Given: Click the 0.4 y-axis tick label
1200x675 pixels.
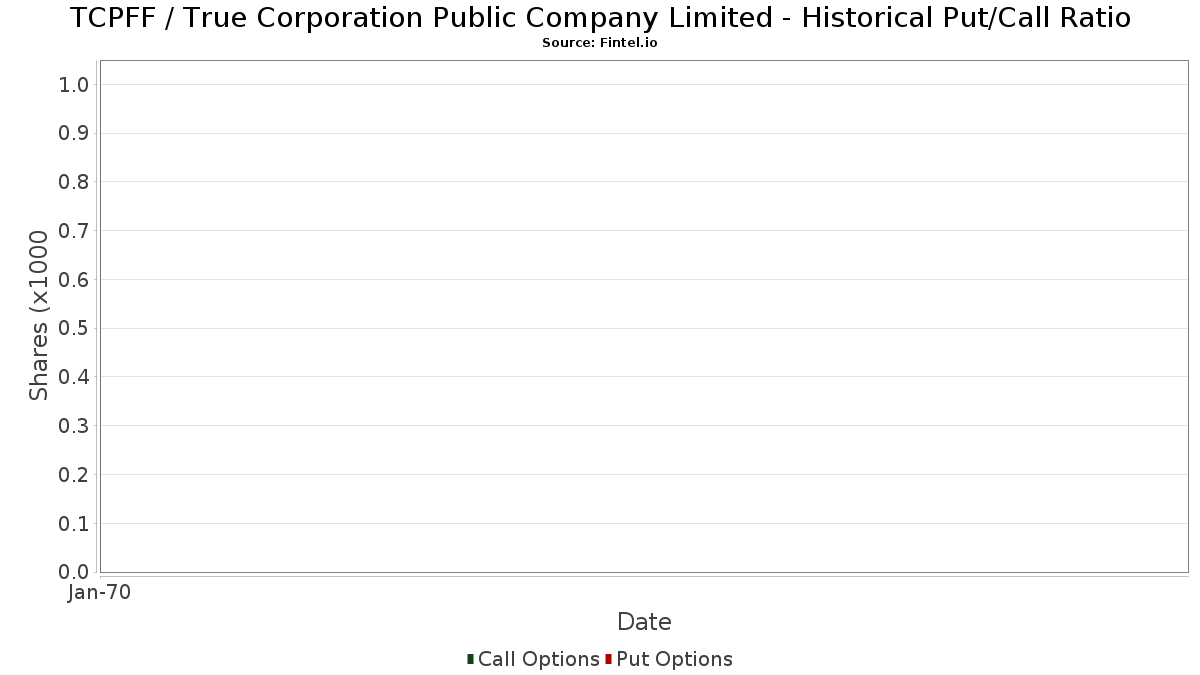Looking at the screenshot, I should (x=74, y=377).
